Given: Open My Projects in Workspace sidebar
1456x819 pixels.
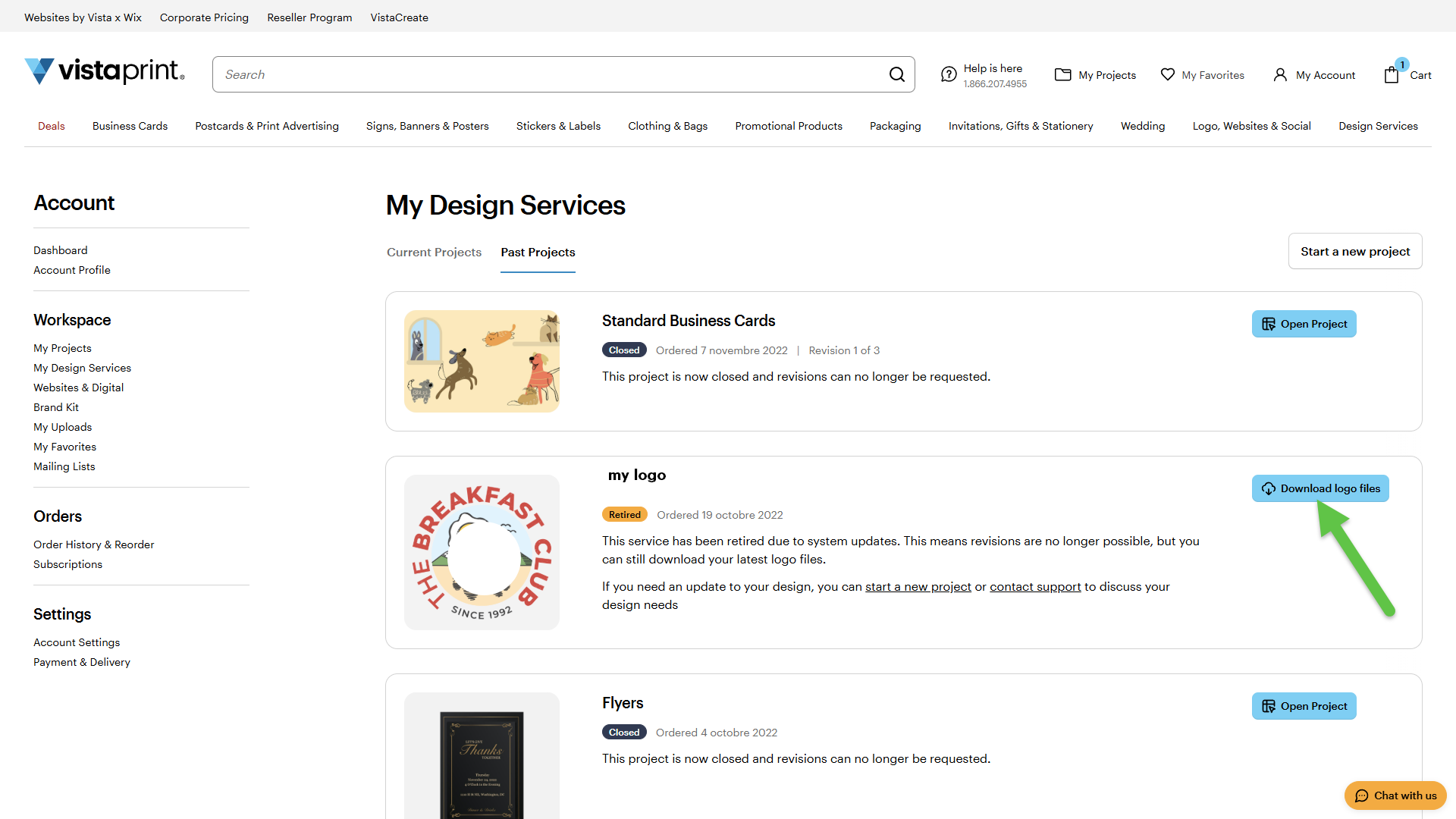Looking at the screenshot, I should 62,348.
